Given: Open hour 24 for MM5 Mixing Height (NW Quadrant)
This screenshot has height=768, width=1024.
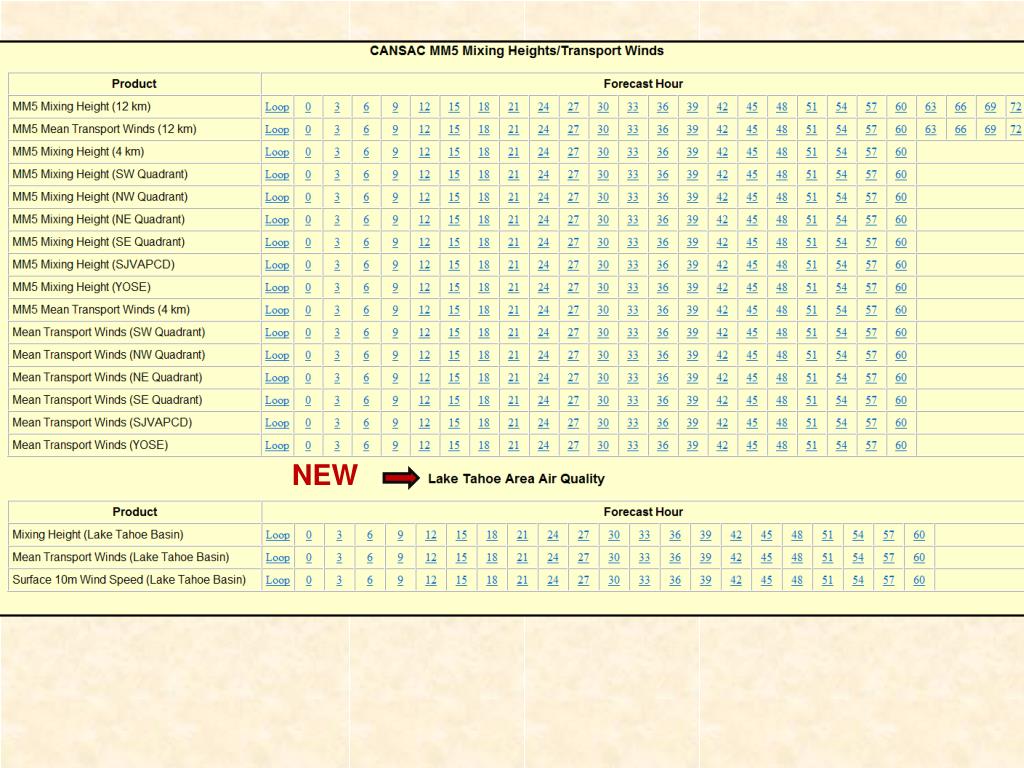Looking at the screenshot, I should tap(543, 197).
